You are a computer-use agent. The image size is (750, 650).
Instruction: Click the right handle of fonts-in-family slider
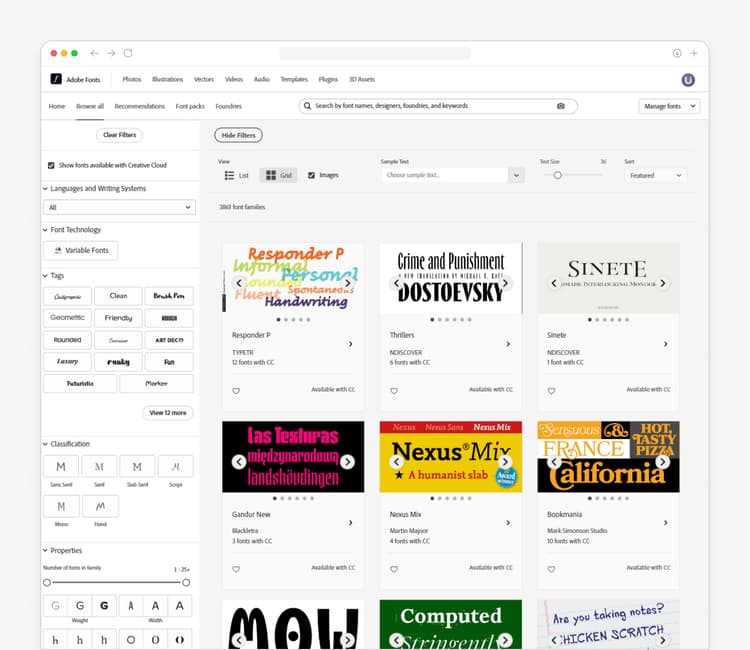coord(186,583)
